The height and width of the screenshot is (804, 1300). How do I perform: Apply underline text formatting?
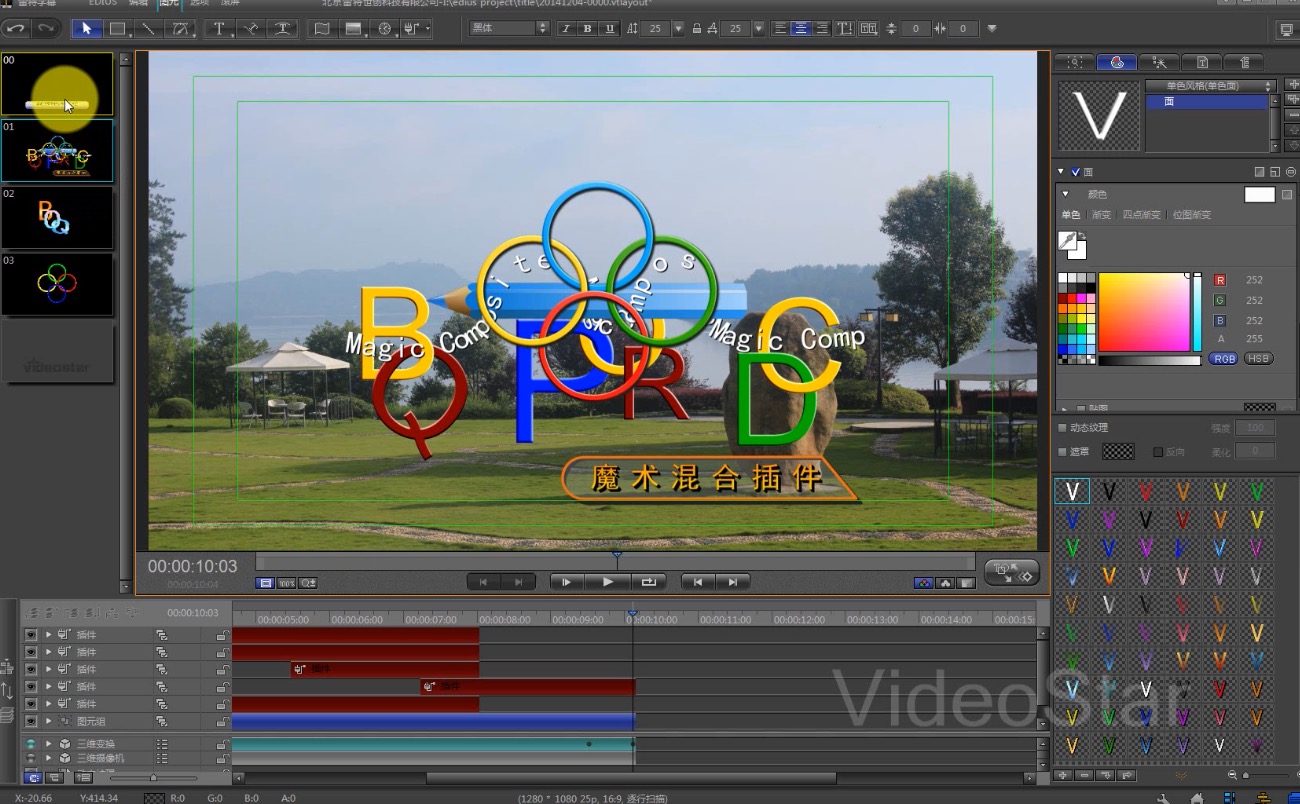609,29
